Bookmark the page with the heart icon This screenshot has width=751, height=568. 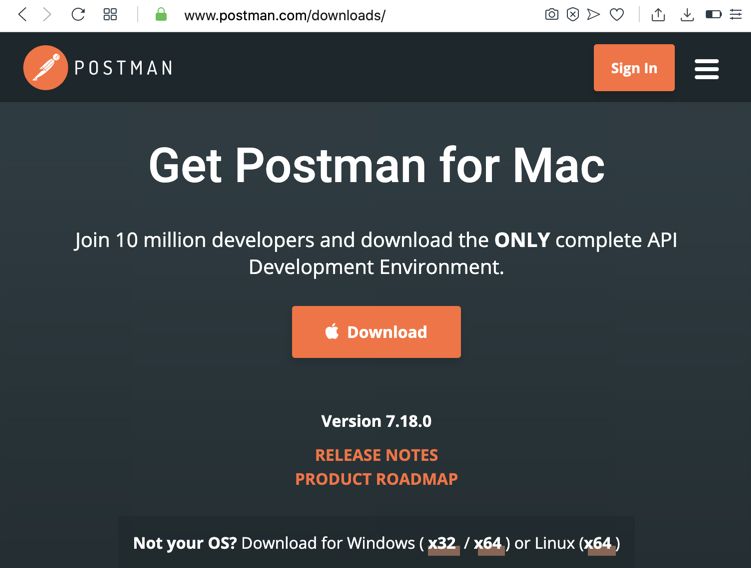click(x=617, y=15)
